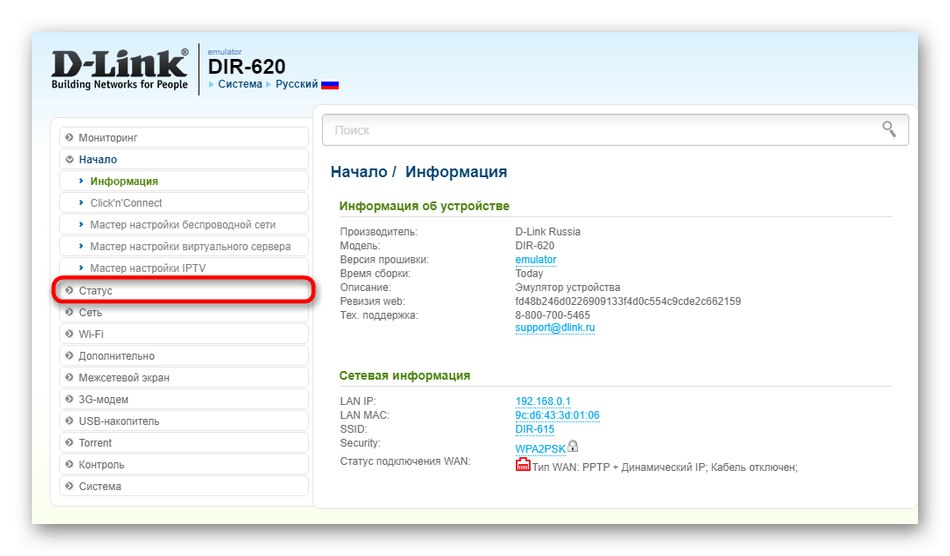950x556 pixels.
Task: Open the Контроль menu section
Action: coord(184,465)
